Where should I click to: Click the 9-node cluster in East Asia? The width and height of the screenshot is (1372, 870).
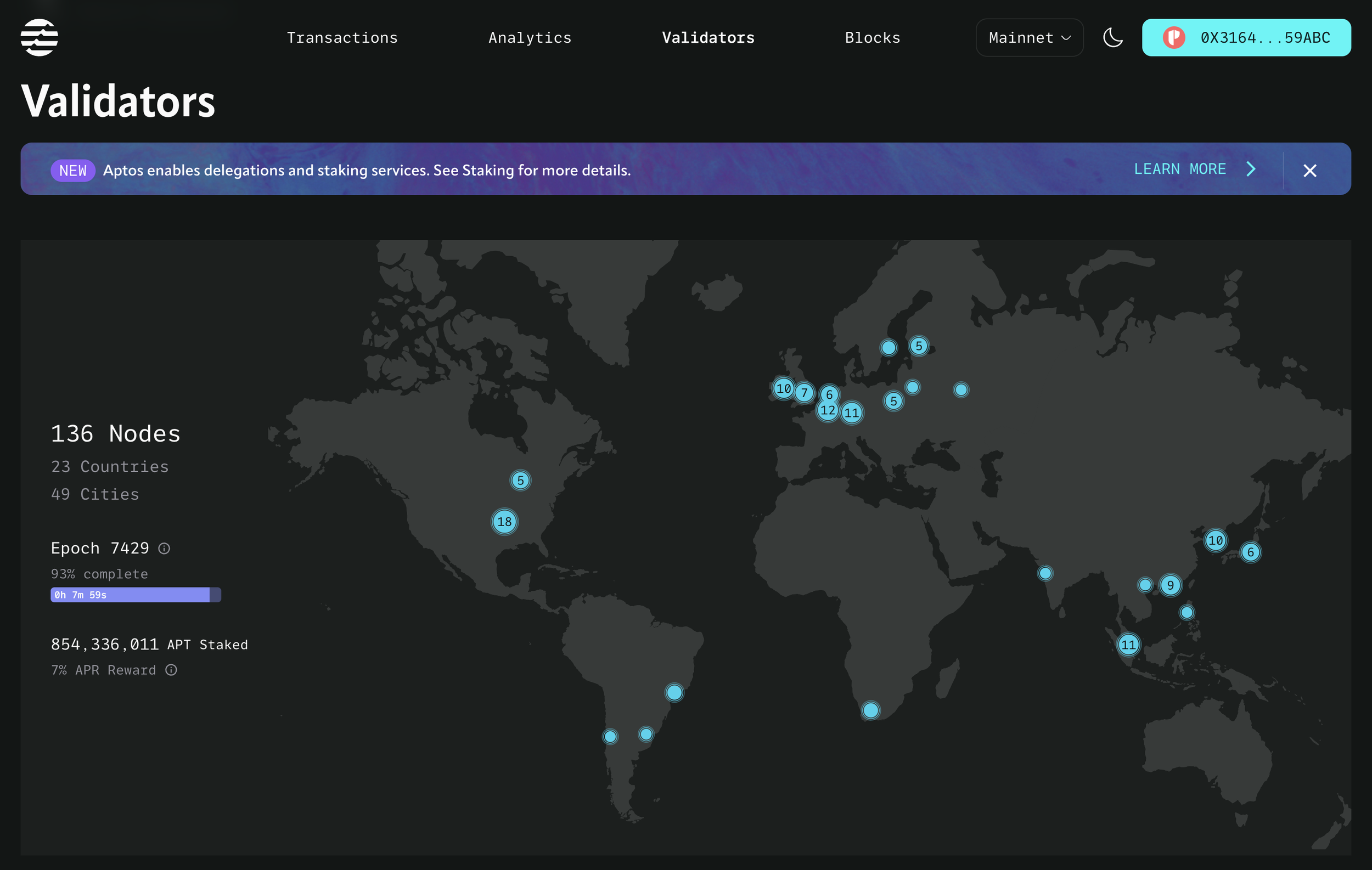(x=1169, y=585)
